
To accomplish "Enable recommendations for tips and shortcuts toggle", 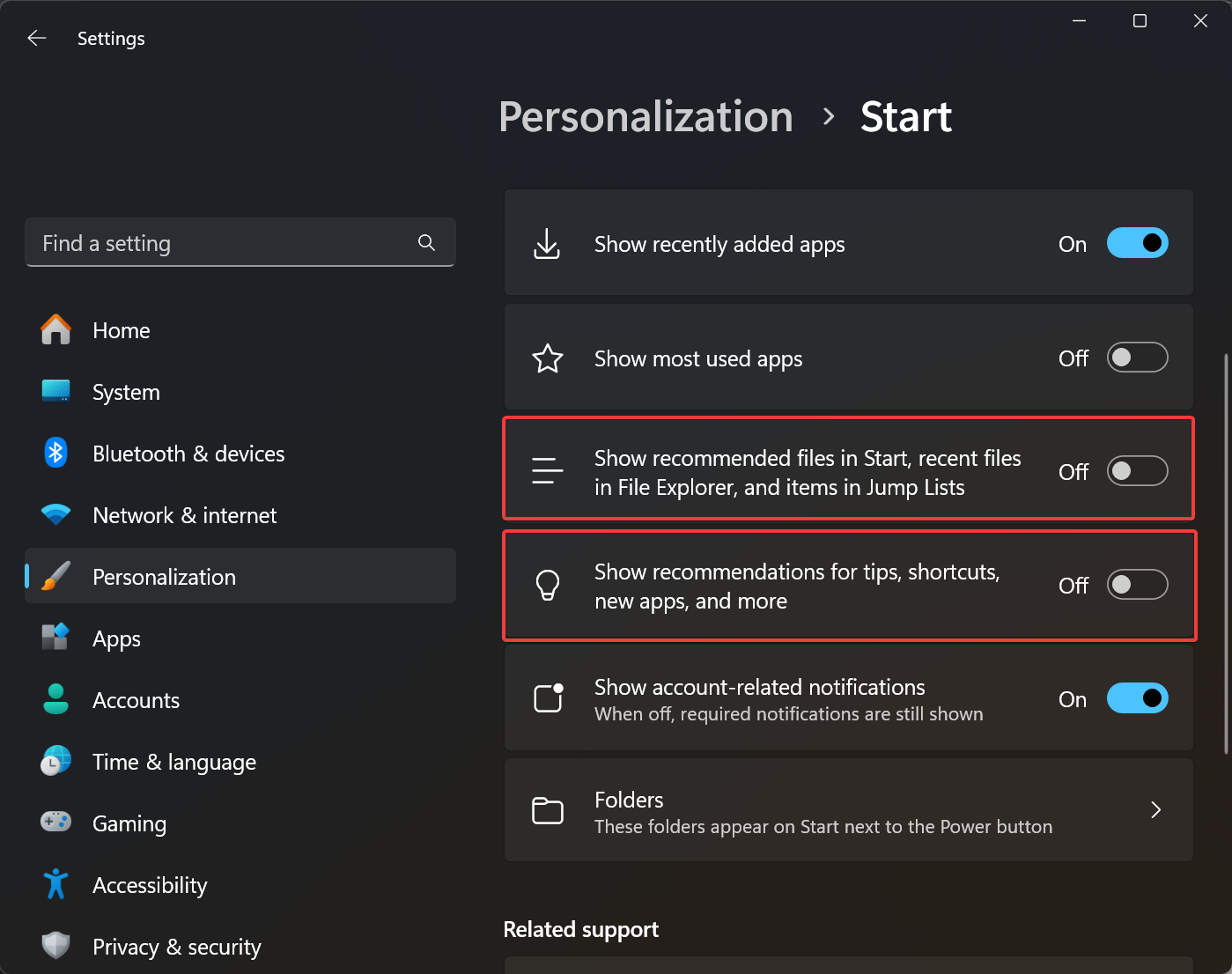I will tap(1137, 585).
